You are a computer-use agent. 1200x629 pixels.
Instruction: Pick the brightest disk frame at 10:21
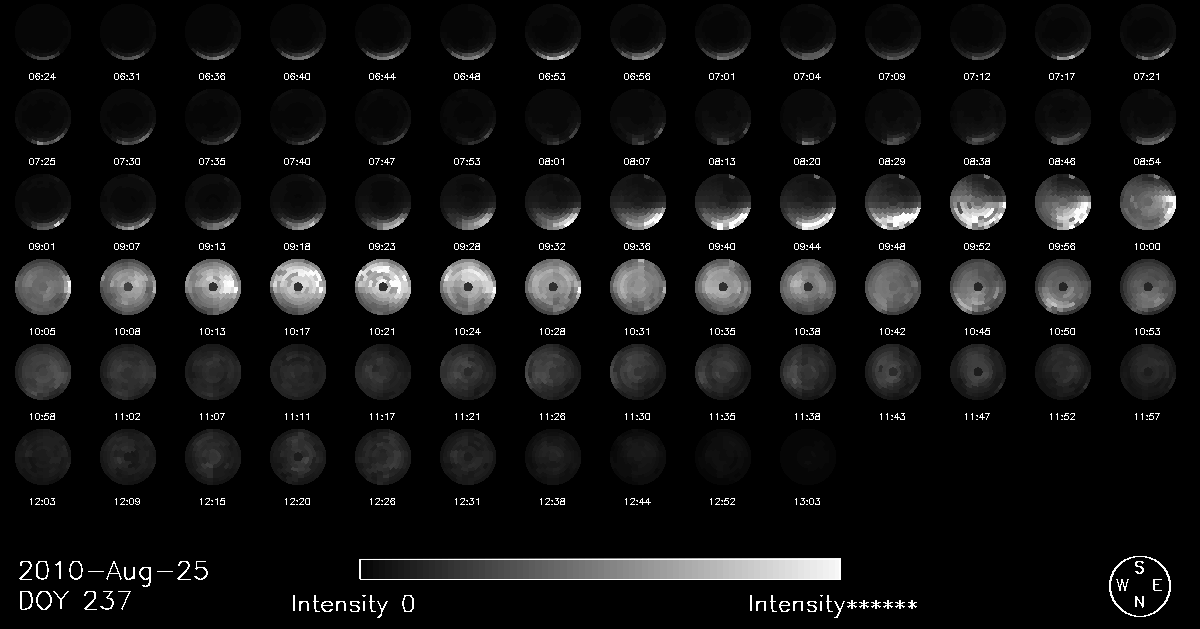pyautogui.click(x=382, y=287)
